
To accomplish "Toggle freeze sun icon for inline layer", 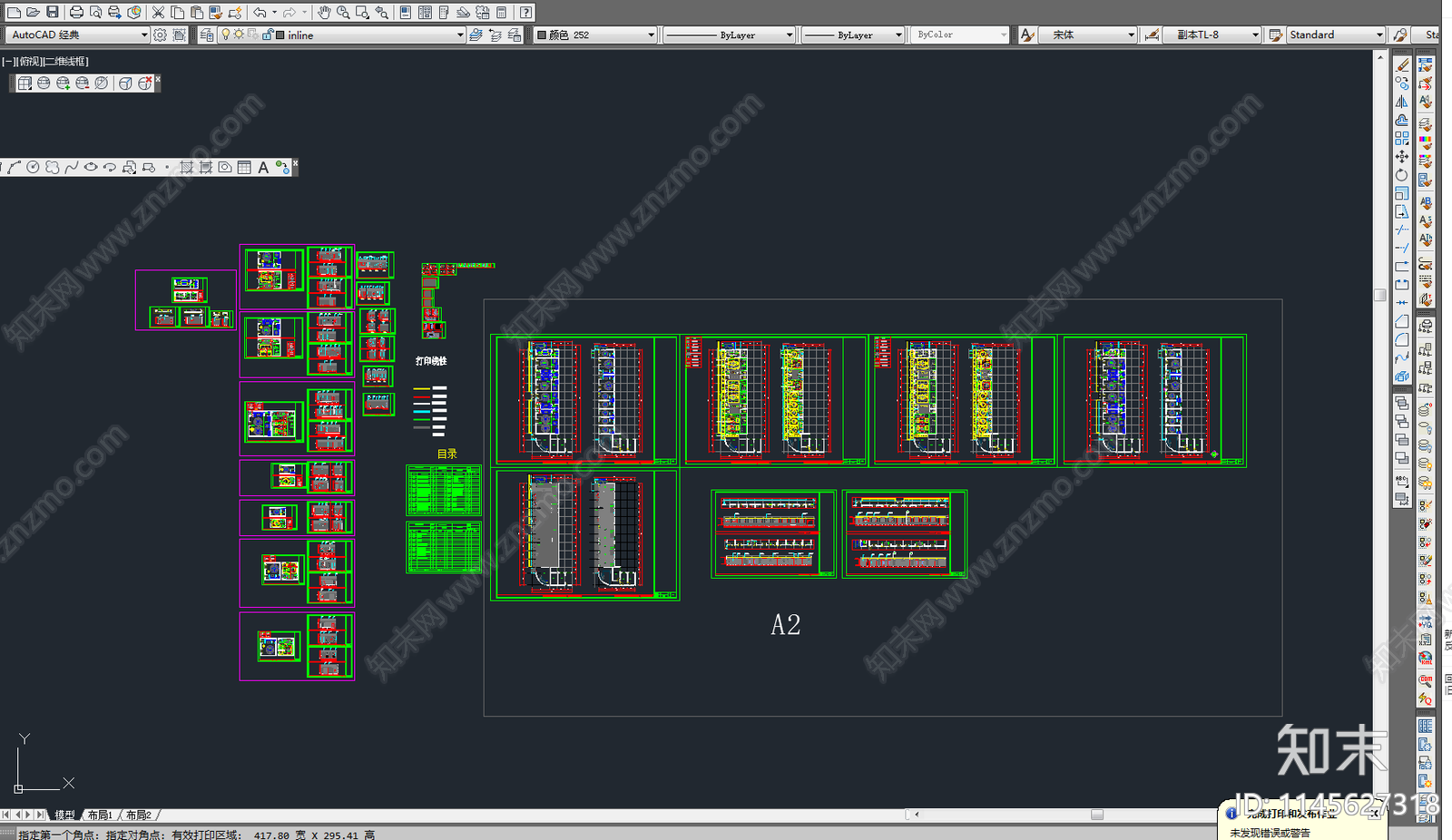I will [239, 34].
